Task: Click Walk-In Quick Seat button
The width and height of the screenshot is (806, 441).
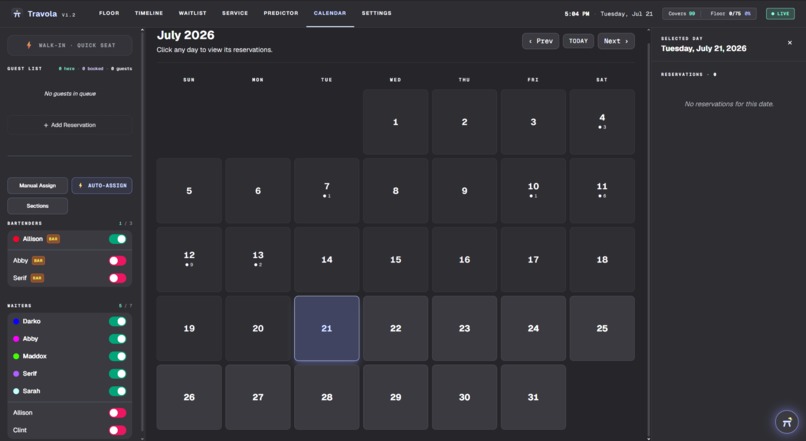Action: point(70,45)
